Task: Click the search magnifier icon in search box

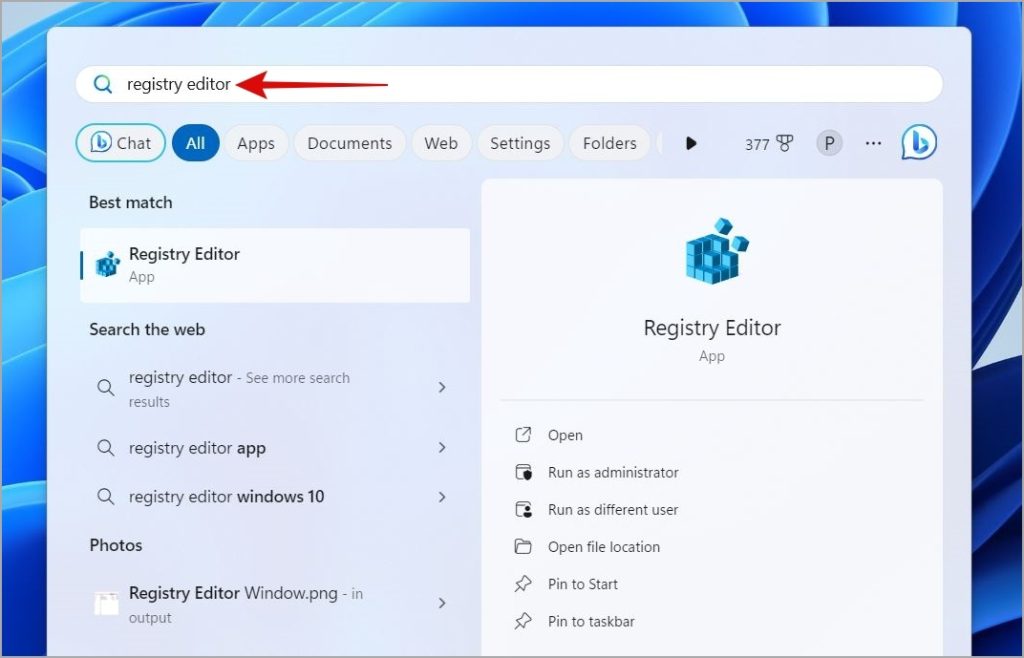Action: 103,84
